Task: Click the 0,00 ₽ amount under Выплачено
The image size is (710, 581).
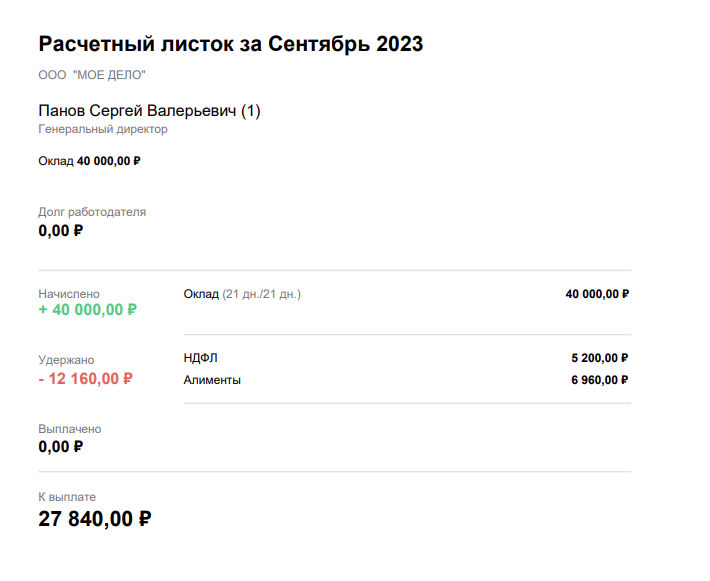Action: click(x=60, y=447)
